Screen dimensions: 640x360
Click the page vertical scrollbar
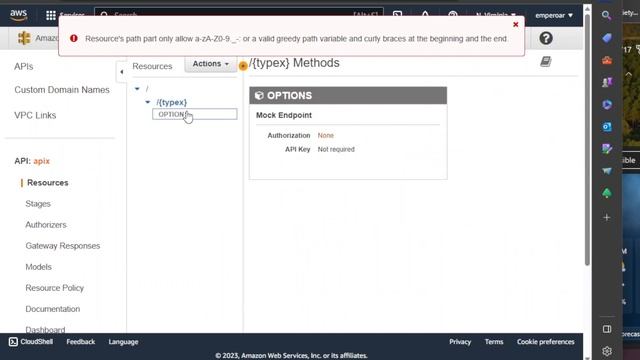pyautogui.click(x=587, y=139)
